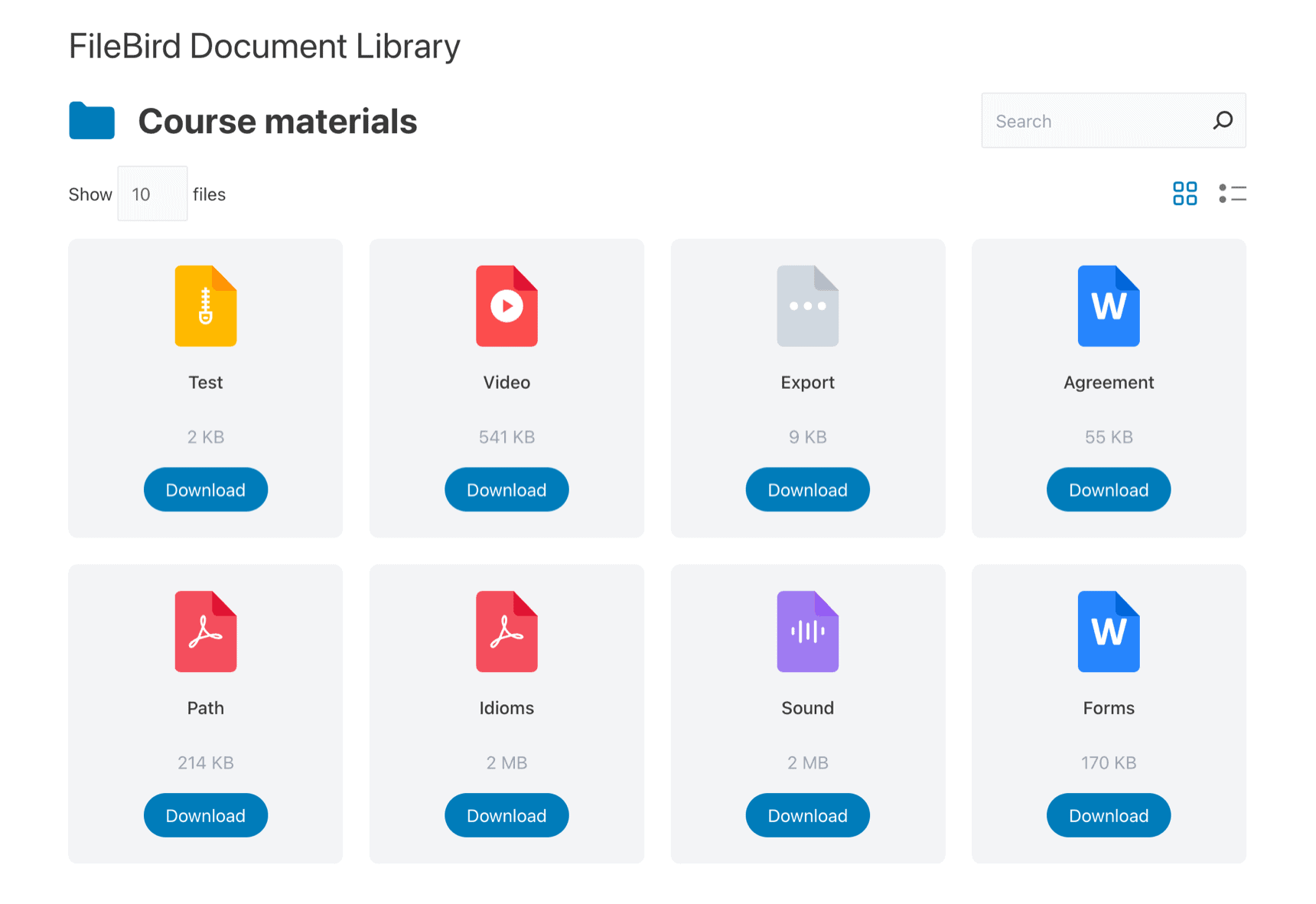
Task: Download the Agreement document
Action: pos(1108,489)
